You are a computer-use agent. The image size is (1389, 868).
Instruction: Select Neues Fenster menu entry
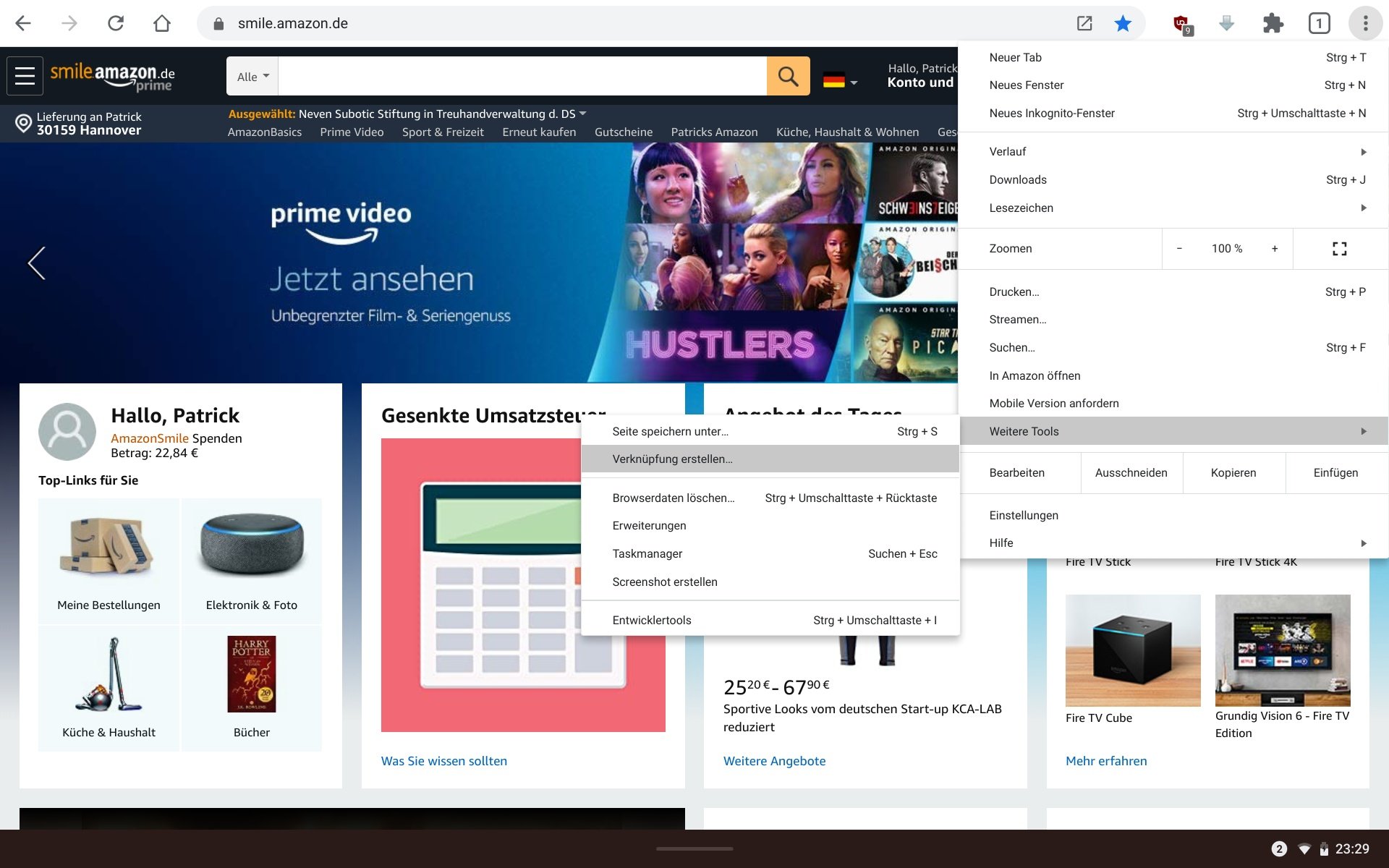(1173, 85)
